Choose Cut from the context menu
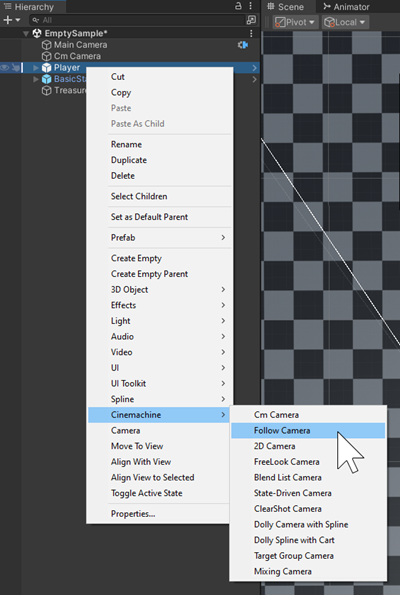The width and height of the screenshot is (400, 595). click(x=160, y=77)
